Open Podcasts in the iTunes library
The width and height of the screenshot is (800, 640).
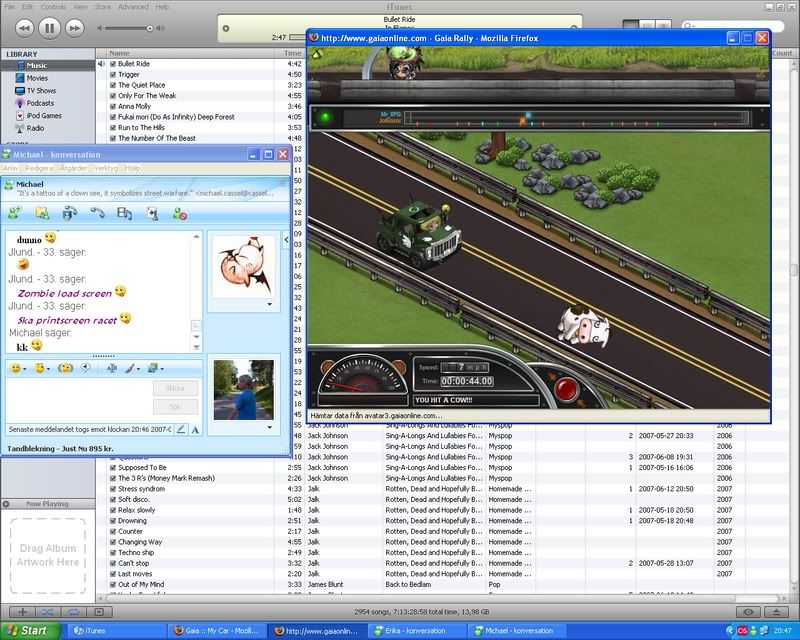[x=40, y=103]
